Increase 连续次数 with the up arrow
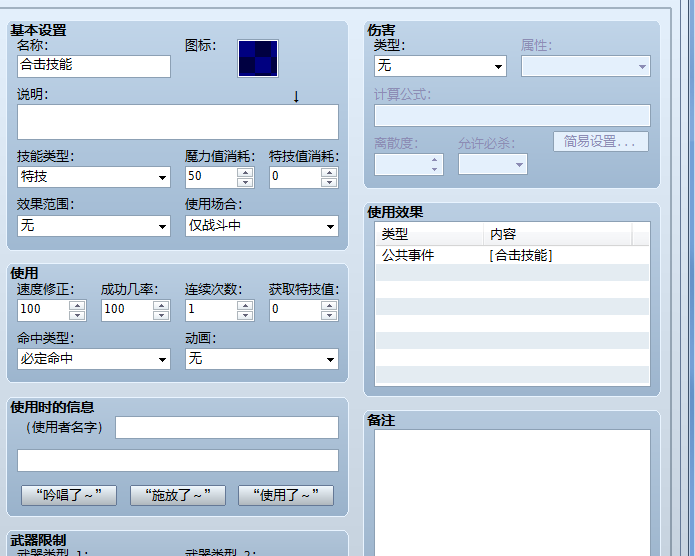This screenshot has width=695, height=556. point(245,305)
